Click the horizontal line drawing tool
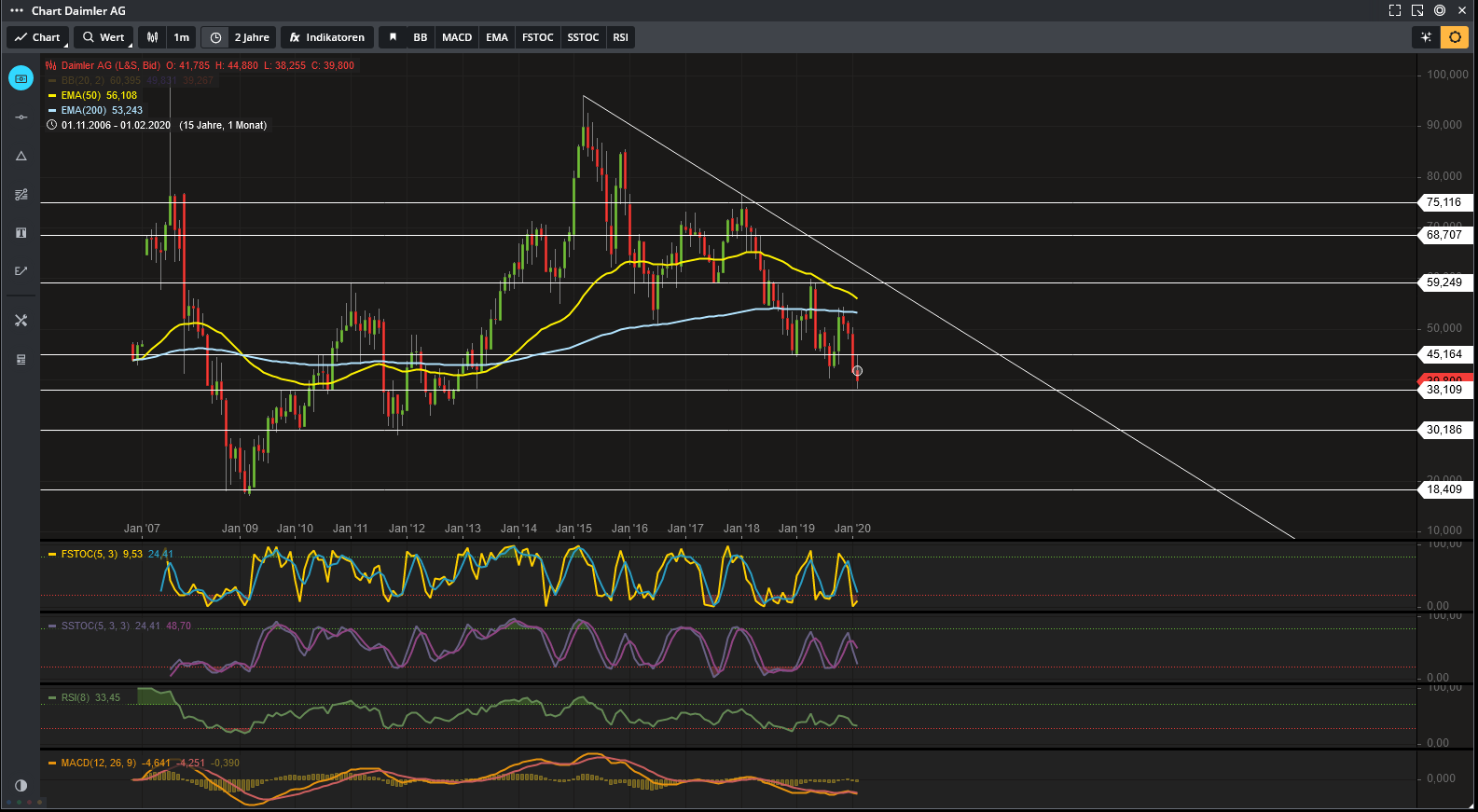The width and height of the screenshot is (1478, 812). coord(21,117)
